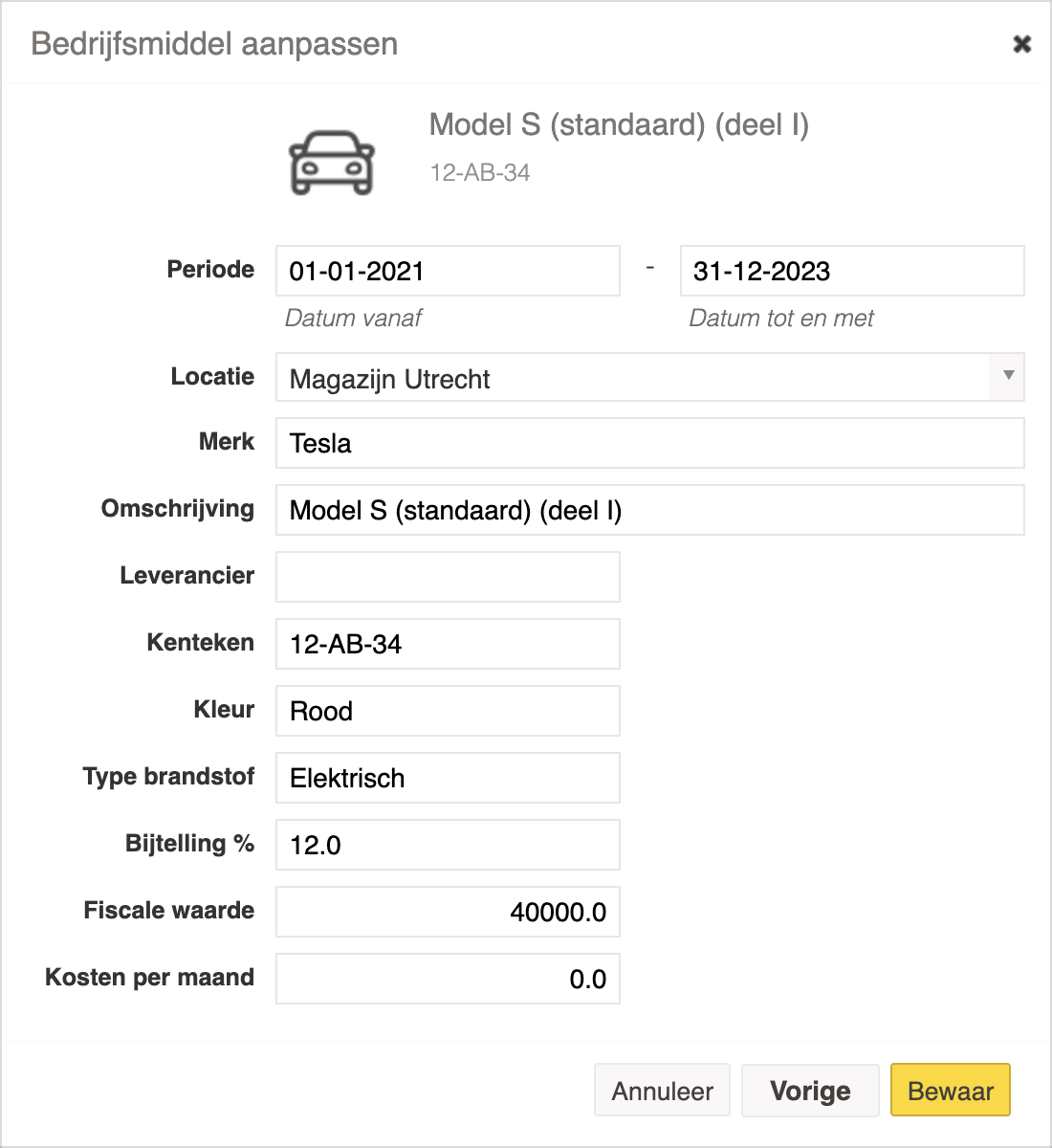Click the Bijtelling % field 12.0
1052x1148 pixels.
click(x=448, y=845)
